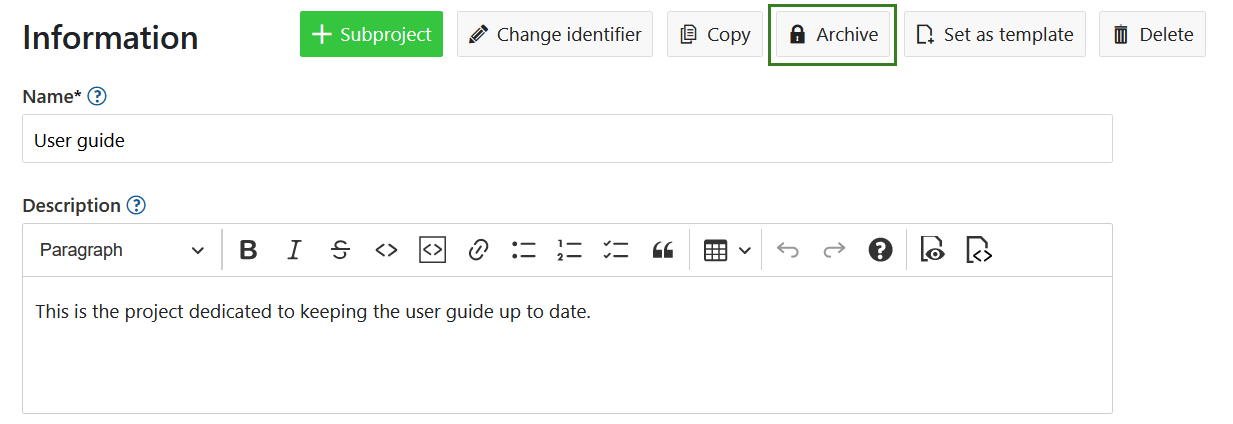Open the insert table dropdown
The width and height of the screenshot is (1233, 424).
tap(727, 250)
